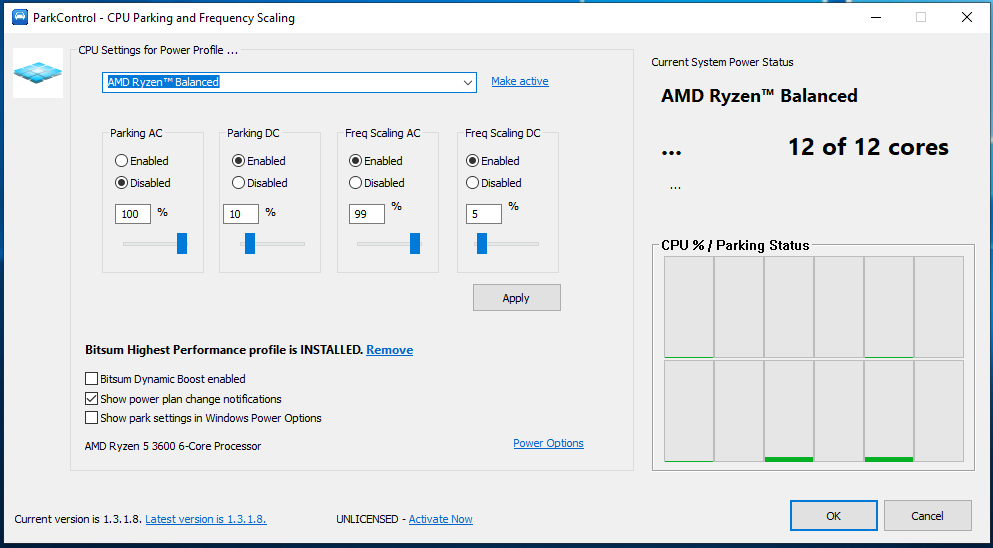This screenshot has width=993, height=548.
Task: Select Enabled under Parking AC
Action: 122,161
